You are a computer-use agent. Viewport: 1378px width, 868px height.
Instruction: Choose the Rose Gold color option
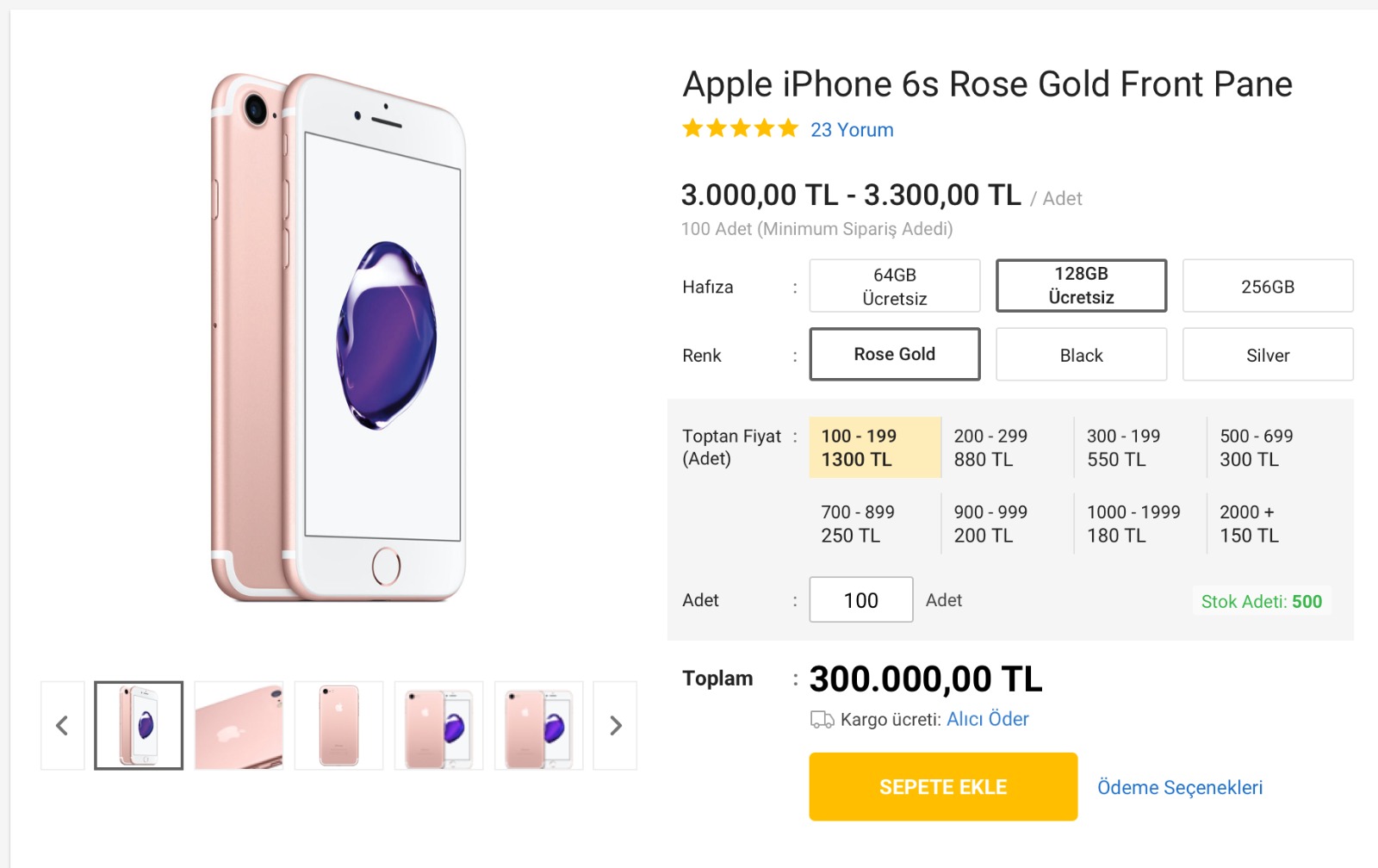coord(895,354)
